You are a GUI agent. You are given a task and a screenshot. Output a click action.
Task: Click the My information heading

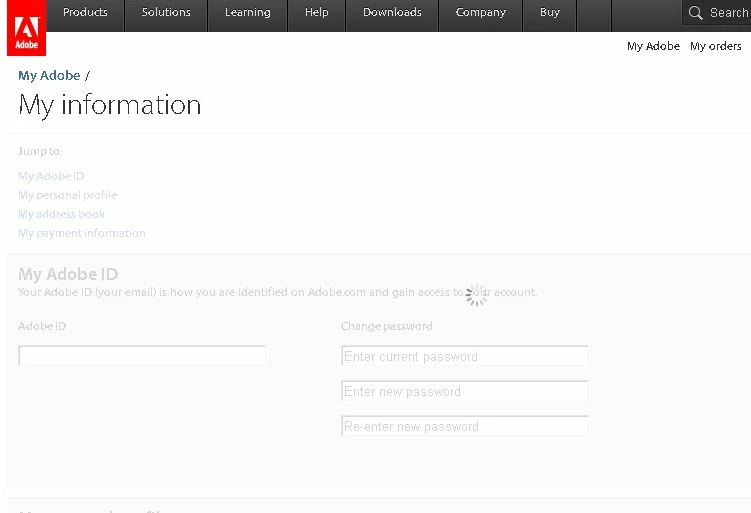[x=110, y=105]
